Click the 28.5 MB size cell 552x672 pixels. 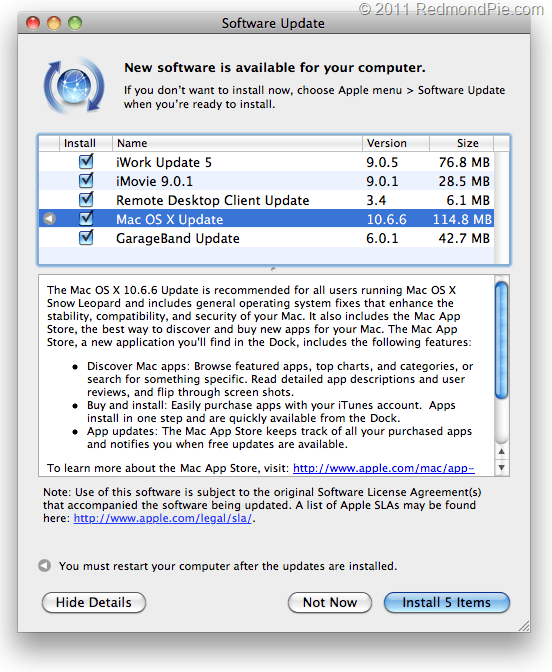click(464, 181)
